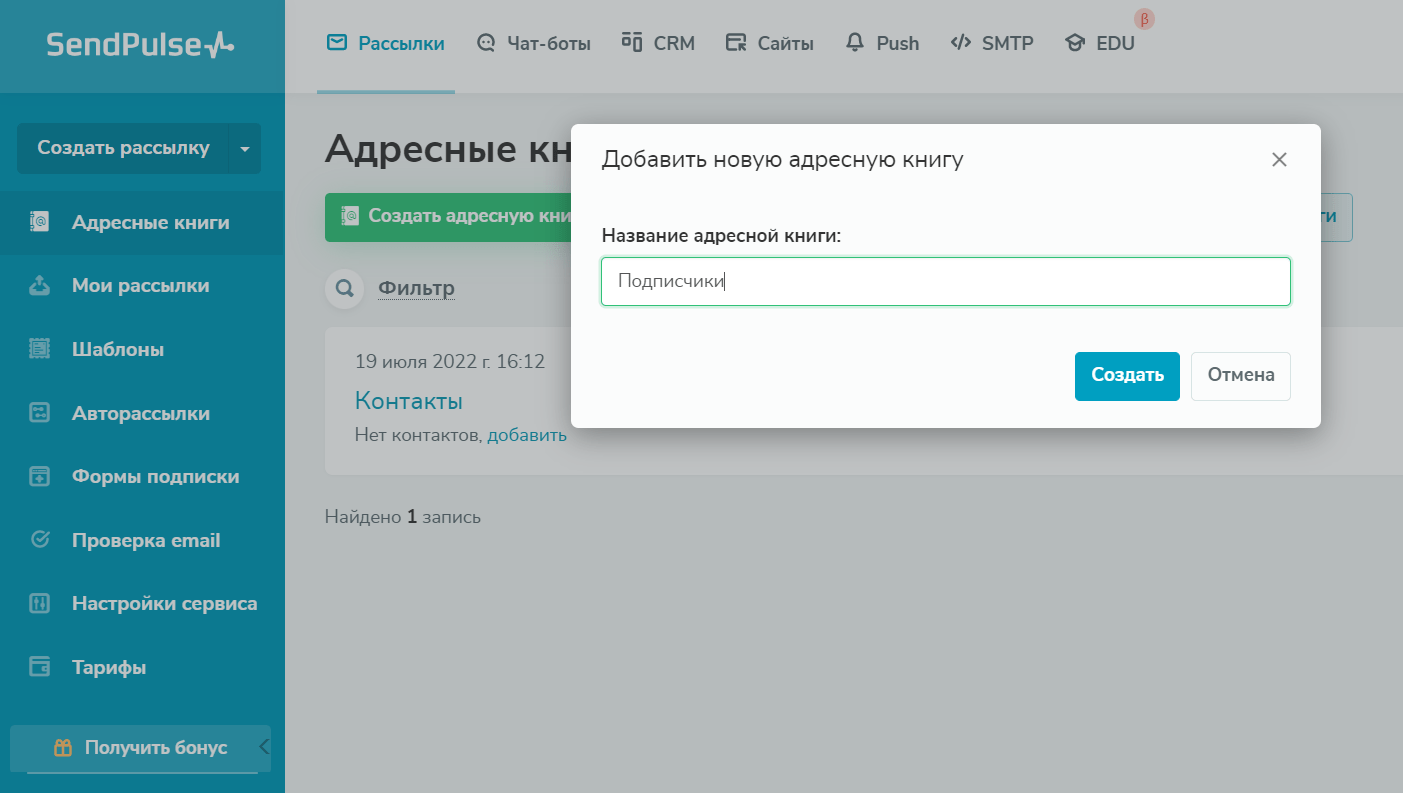Go to the SMTP section

[991, 43]
